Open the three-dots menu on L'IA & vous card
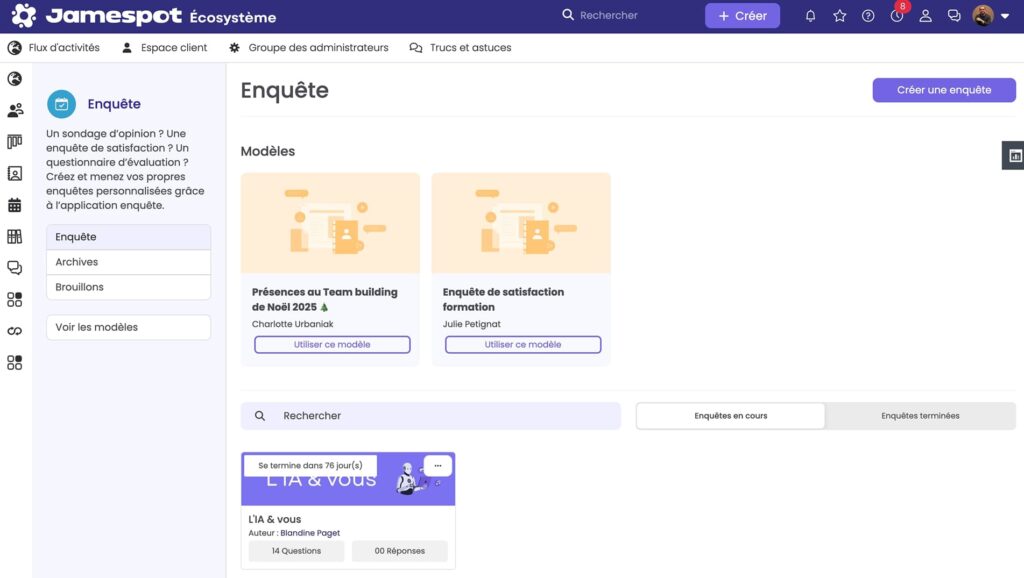The image size is (1024, 578). (438, 466)
